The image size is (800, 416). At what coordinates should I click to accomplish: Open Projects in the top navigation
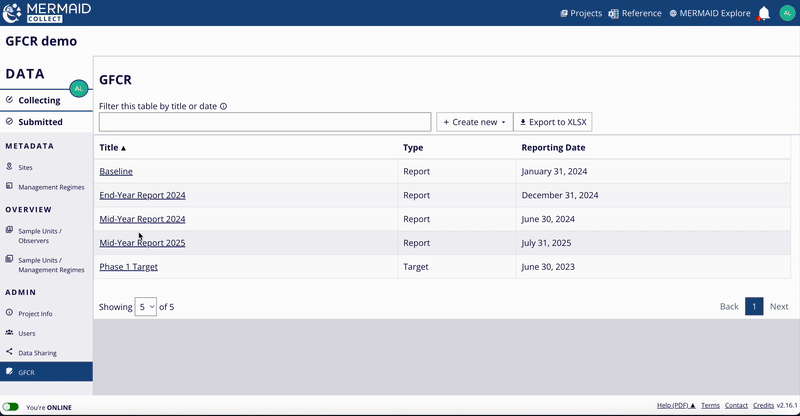581,13
